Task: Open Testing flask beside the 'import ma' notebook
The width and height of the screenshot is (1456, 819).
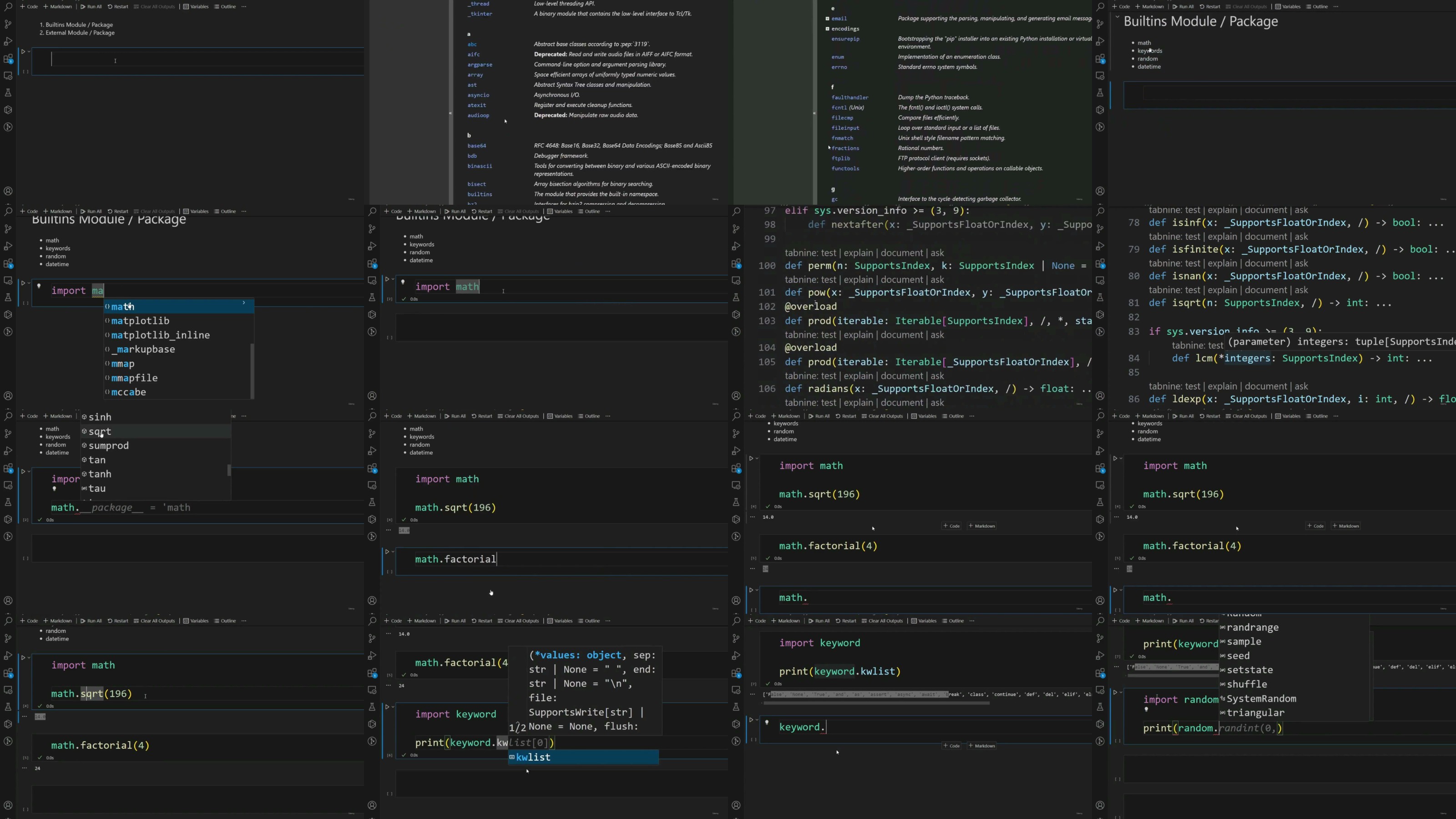Action: coord(8,297)
